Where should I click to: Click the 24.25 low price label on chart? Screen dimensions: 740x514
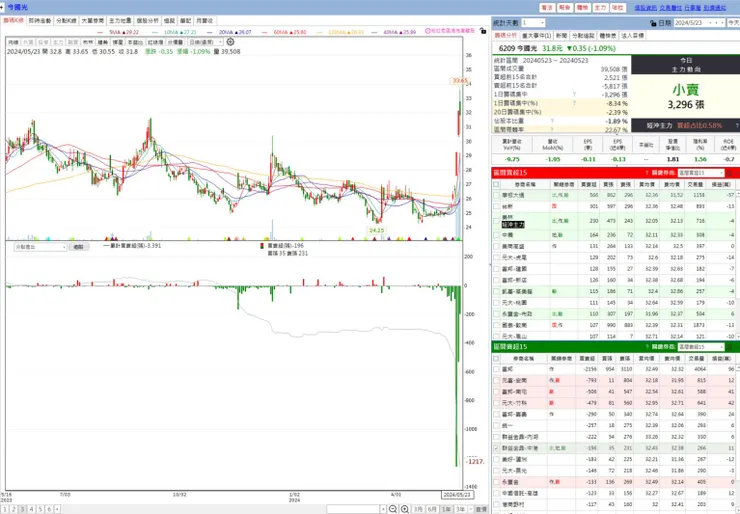coord(377,230)
